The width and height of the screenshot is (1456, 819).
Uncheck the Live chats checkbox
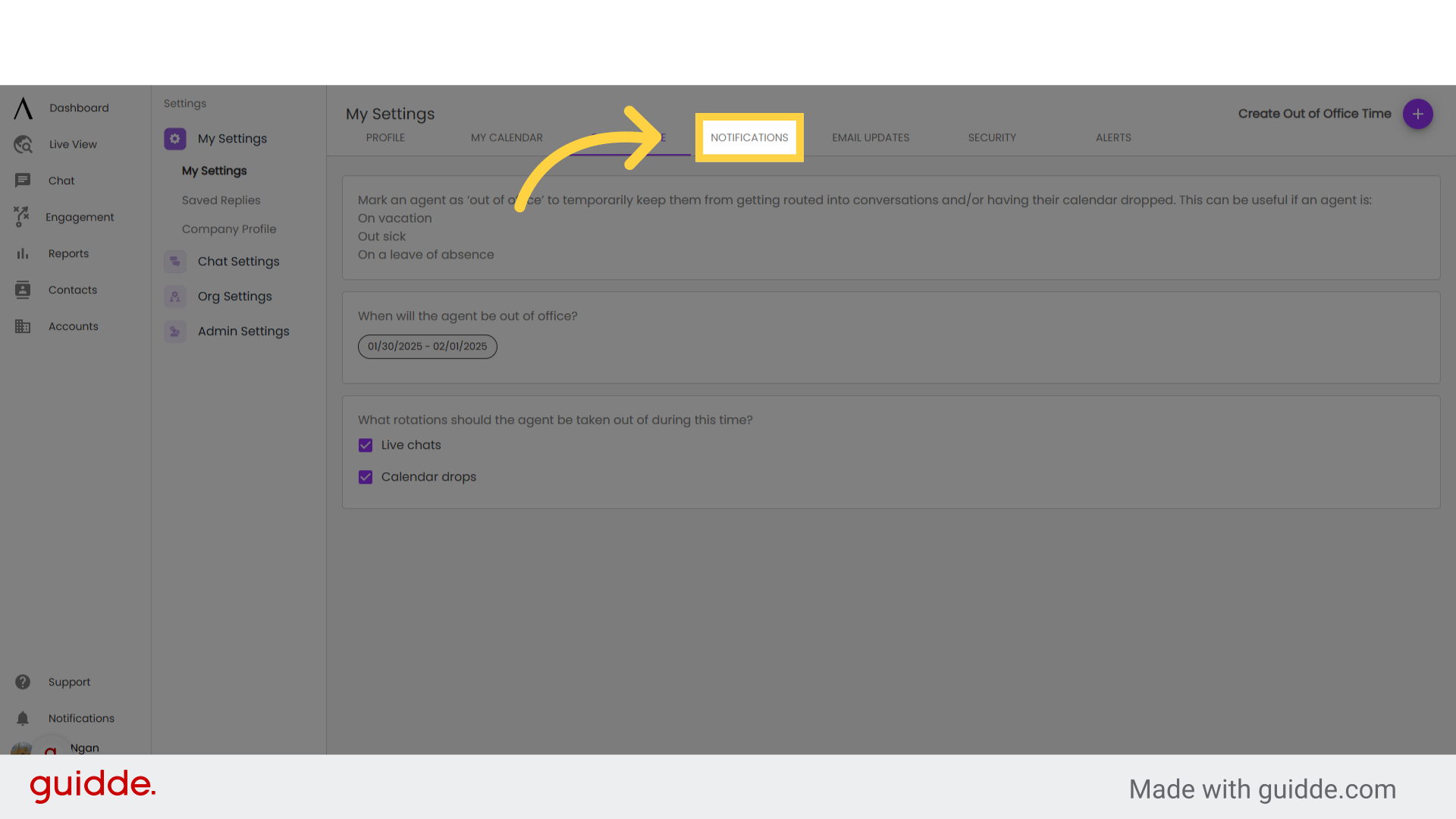(366, 445)
